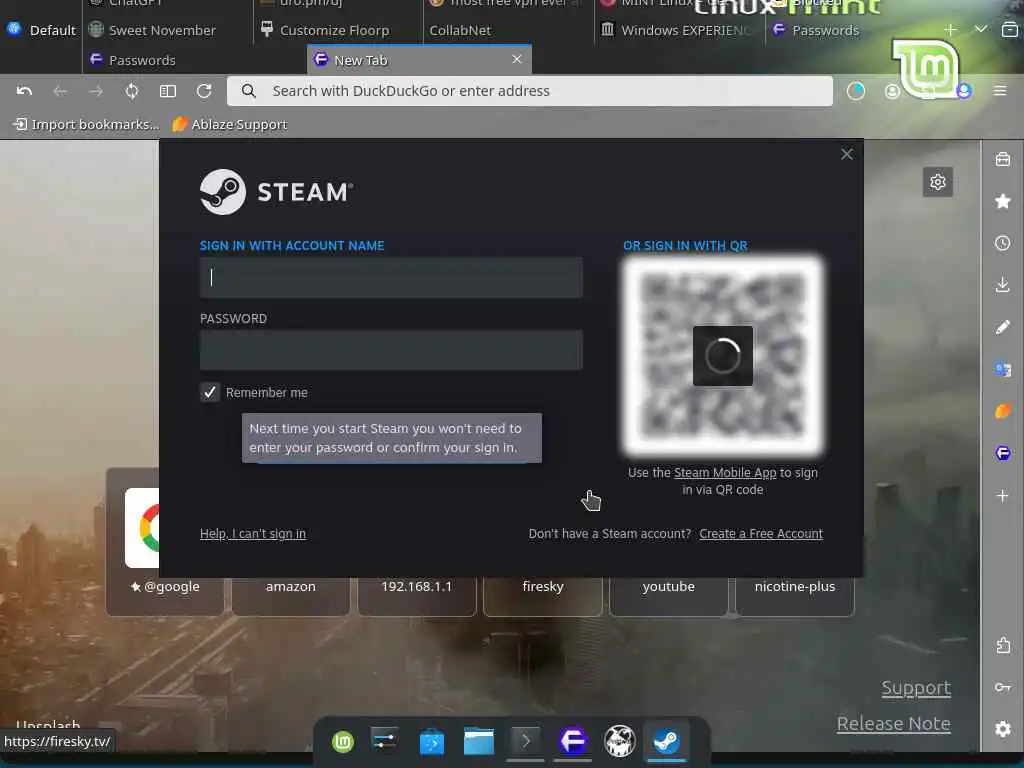The height and width of the screenshot is (768, 1024).
Task: Open the Notes pencil in the sidebar
Action: tap(1002, 327)
